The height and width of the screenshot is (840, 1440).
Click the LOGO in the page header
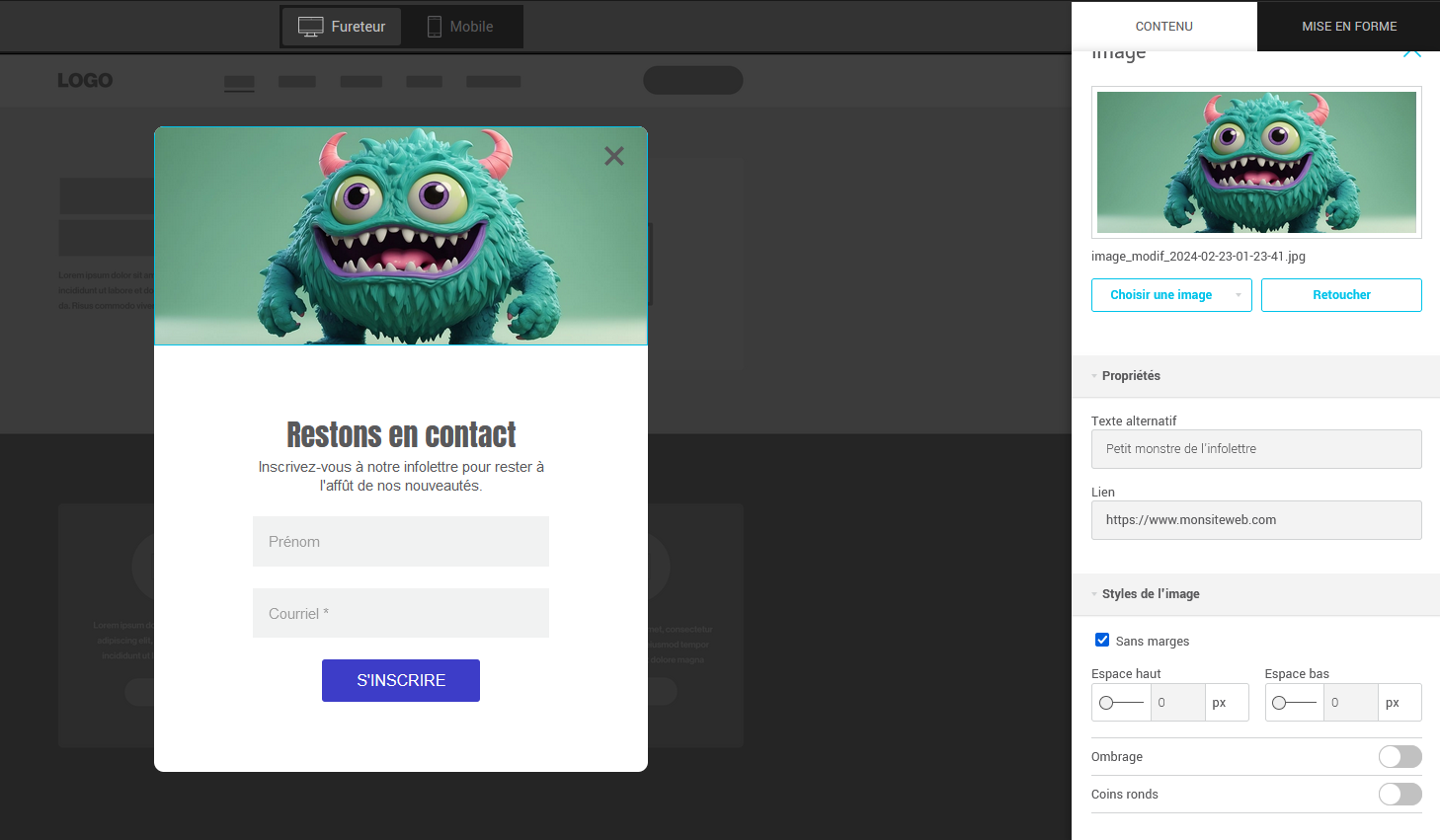tap(85, 81)
